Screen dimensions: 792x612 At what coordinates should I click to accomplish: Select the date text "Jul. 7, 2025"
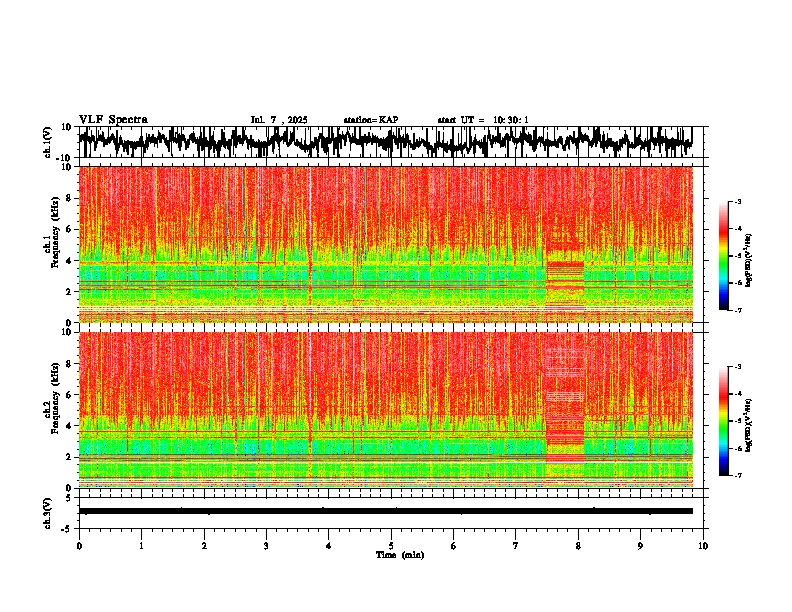point(279,120)
